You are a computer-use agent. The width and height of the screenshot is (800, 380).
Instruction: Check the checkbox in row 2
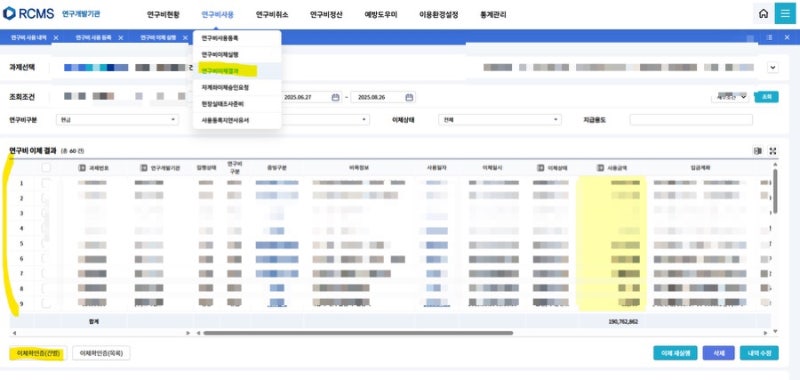pos(46,197)
